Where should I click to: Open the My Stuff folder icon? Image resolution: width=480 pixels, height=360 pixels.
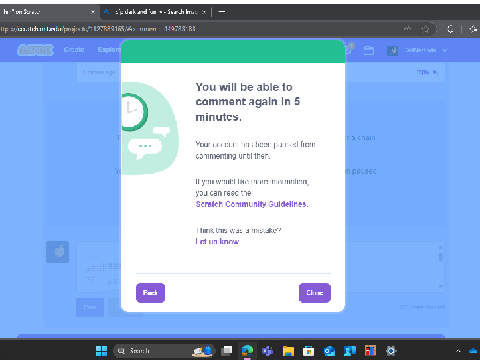[369, 50]
